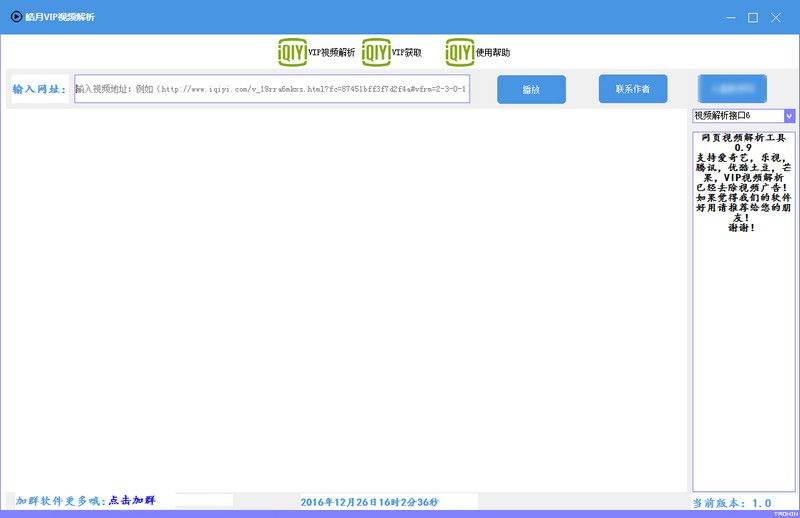Click the 加群软件更多哦 text
The width and height of the screenshot is (800, 518).
click(61, 500)
